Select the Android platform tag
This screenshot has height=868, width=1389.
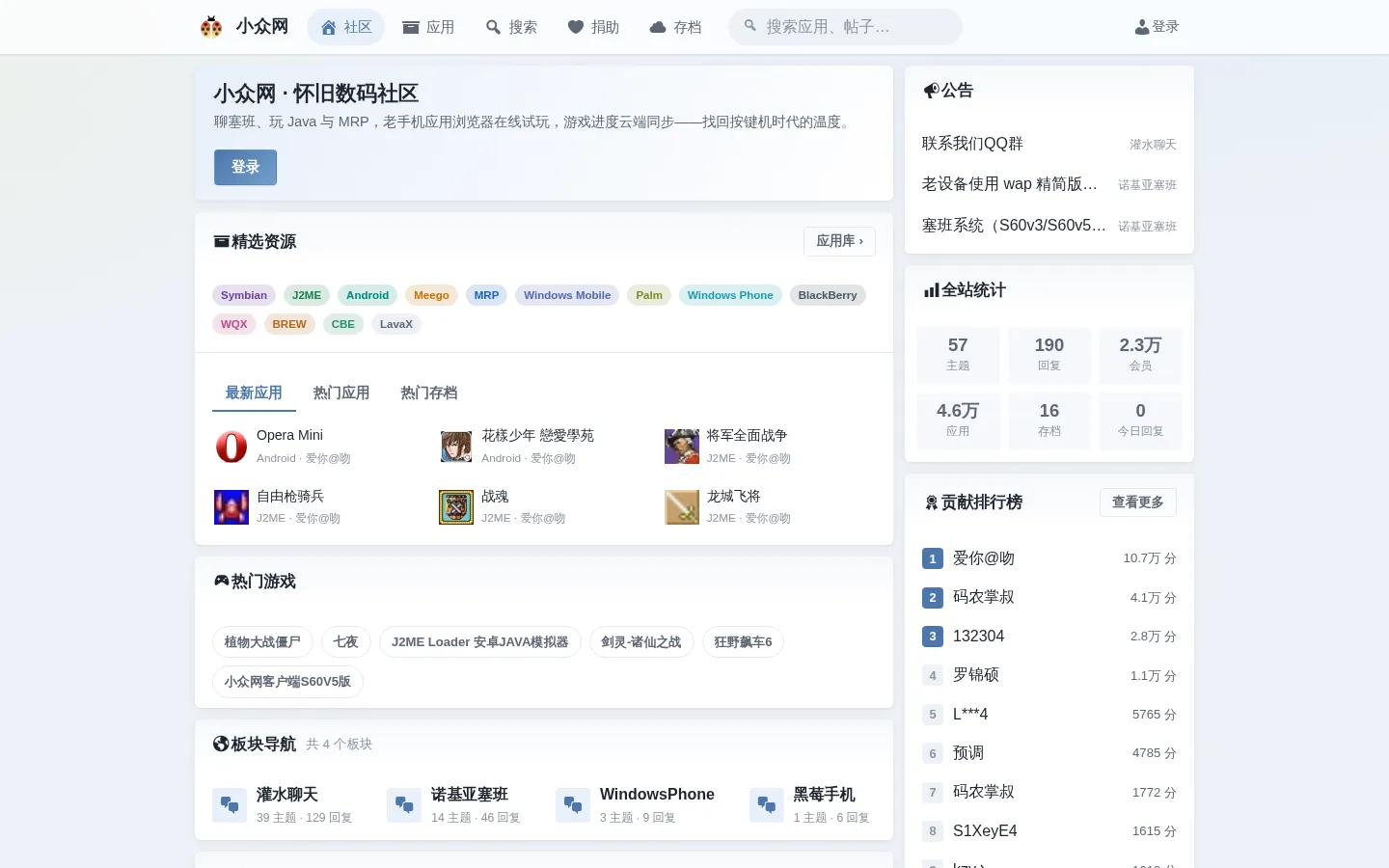(368, 295)
